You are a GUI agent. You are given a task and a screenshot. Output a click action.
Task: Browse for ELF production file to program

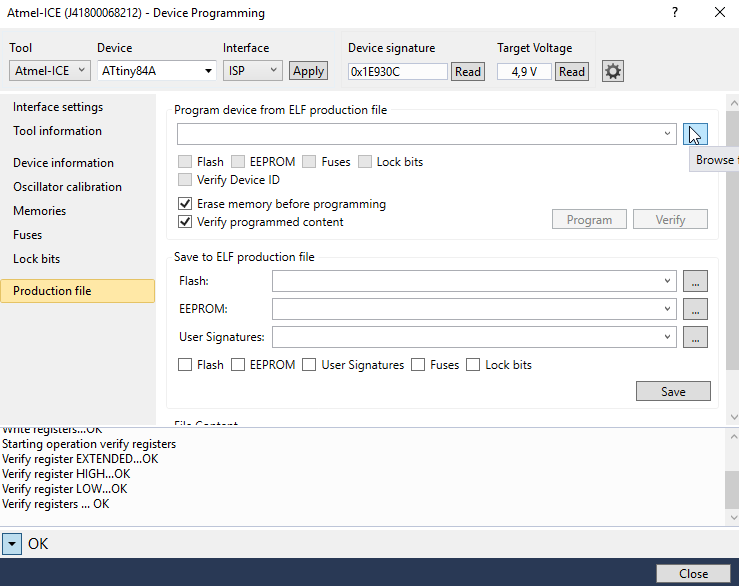pos(695,134)
